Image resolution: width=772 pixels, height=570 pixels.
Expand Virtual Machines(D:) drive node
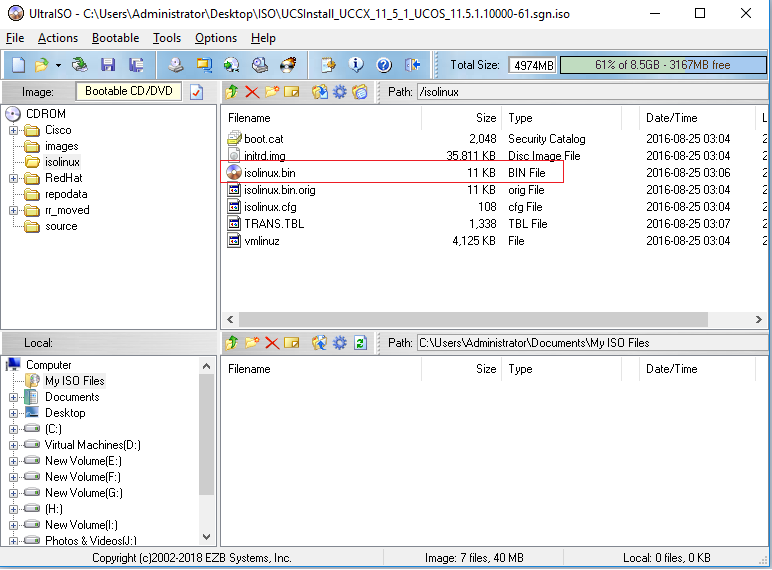coord(13,445)
